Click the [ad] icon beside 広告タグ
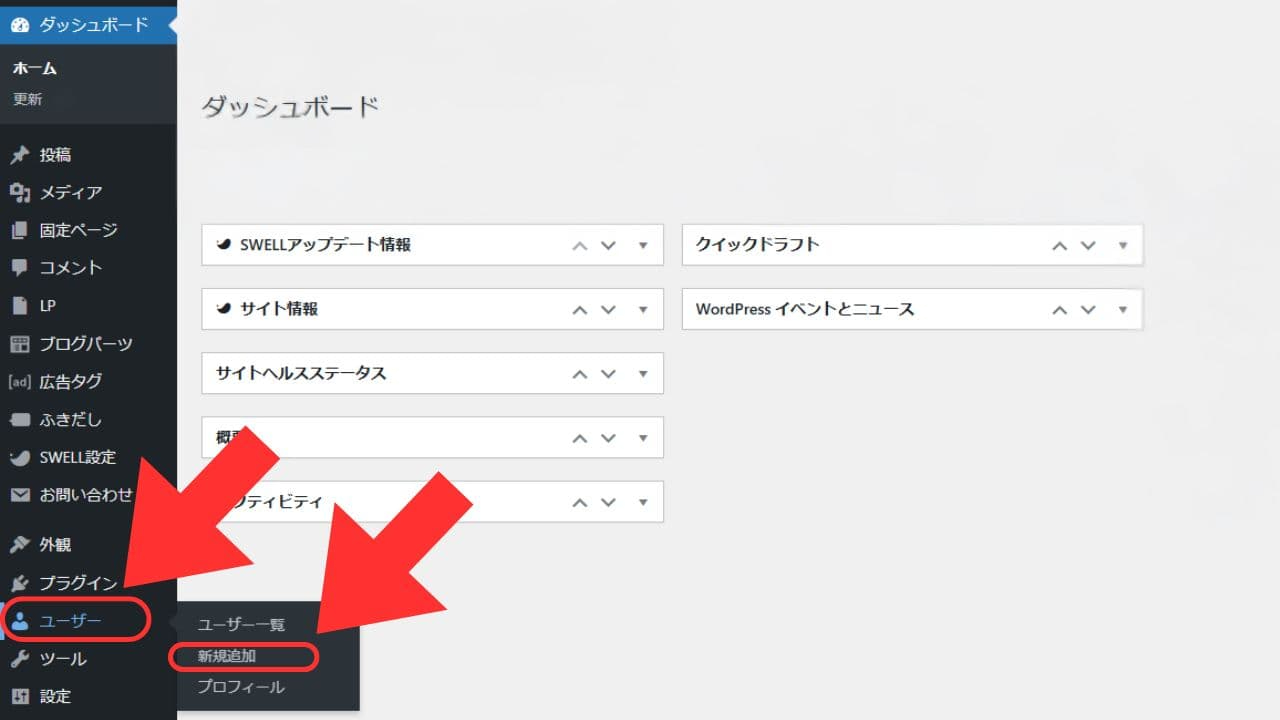This screenshot has height=720, width=1280. click(19, 381)
